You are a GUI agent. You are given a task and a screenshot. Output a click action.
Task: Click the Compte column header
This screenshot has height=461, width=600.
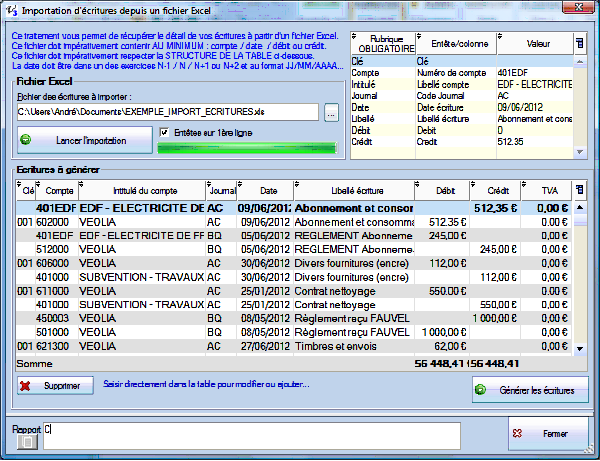59,189
